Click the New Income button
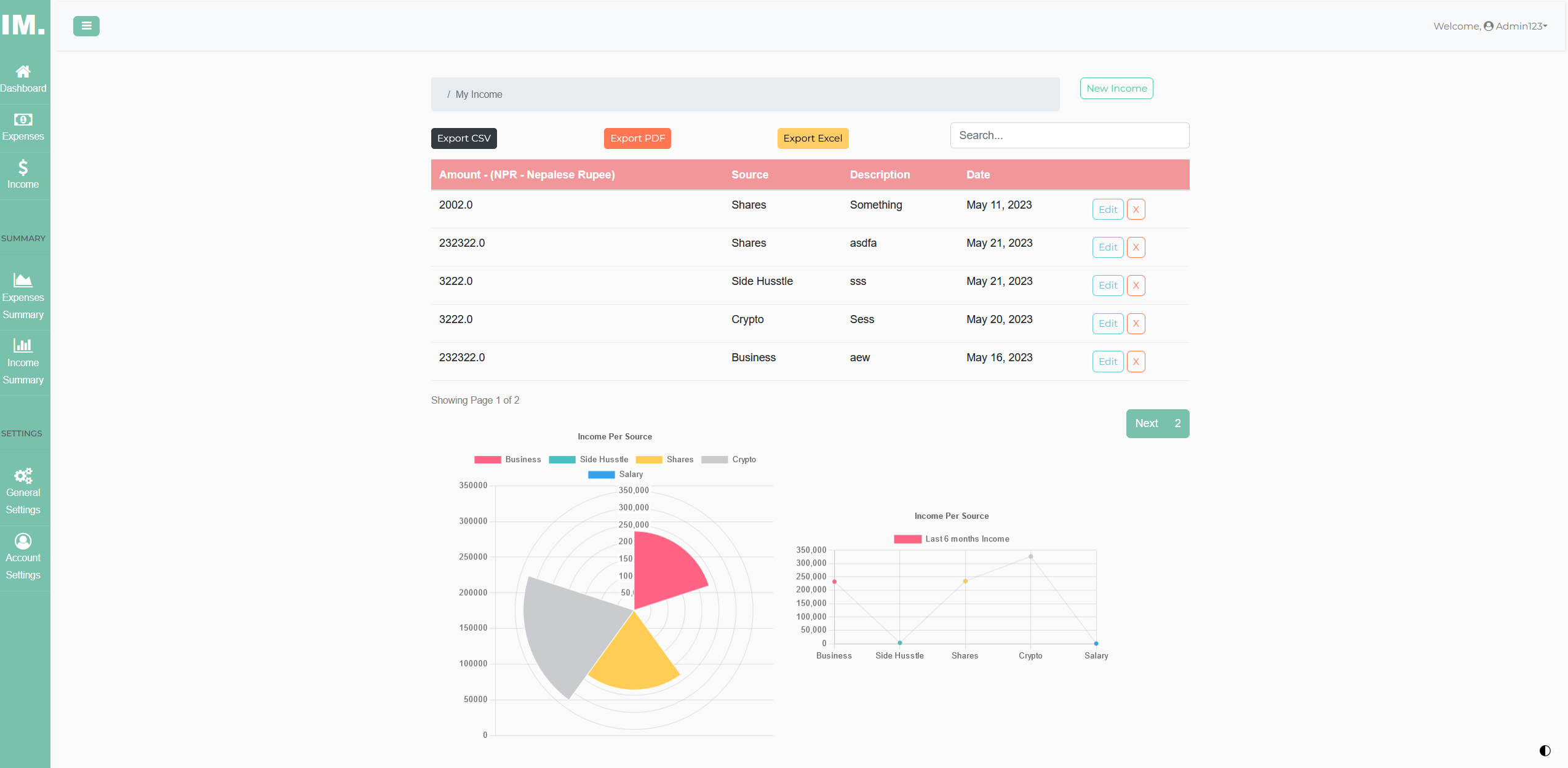This screenshot has width=1568, height=768. (1115, 88)
